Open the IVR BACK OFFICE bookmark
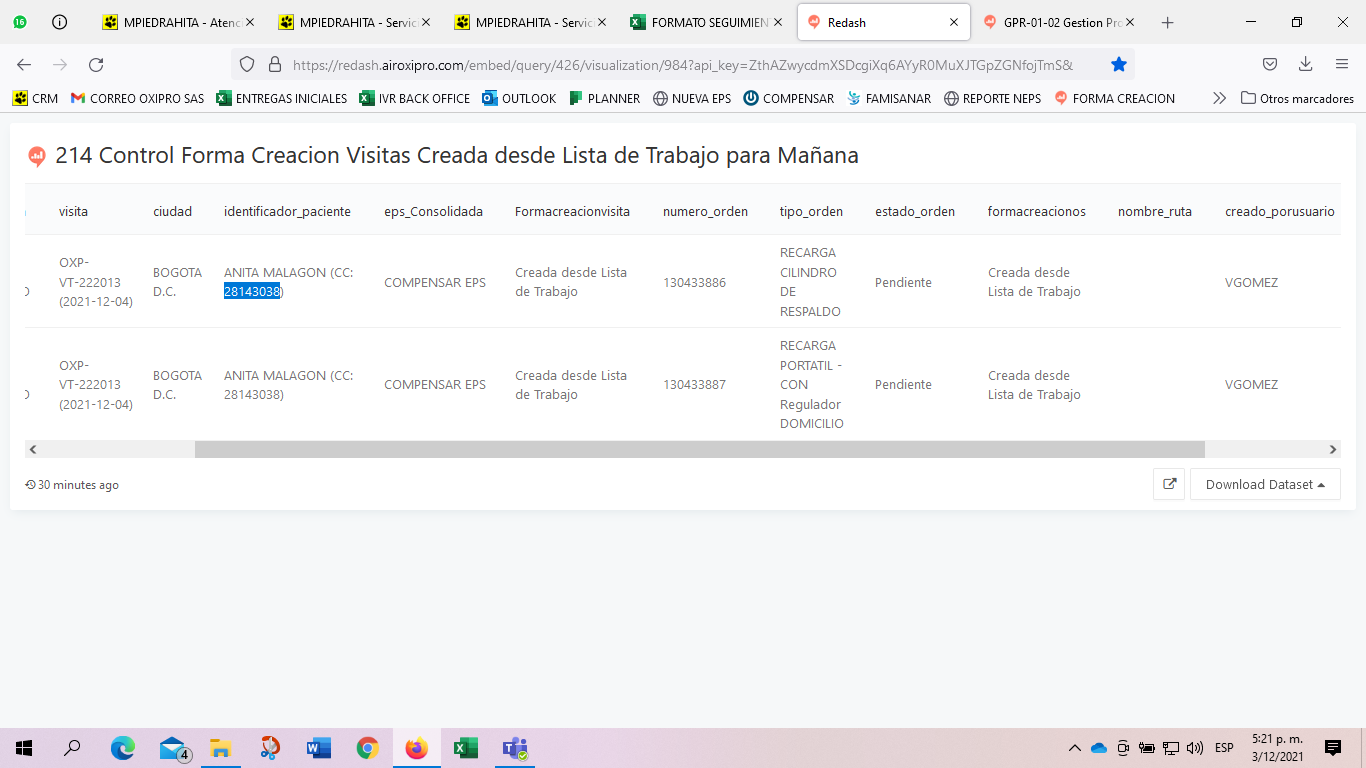 click(x=415, y=98)
